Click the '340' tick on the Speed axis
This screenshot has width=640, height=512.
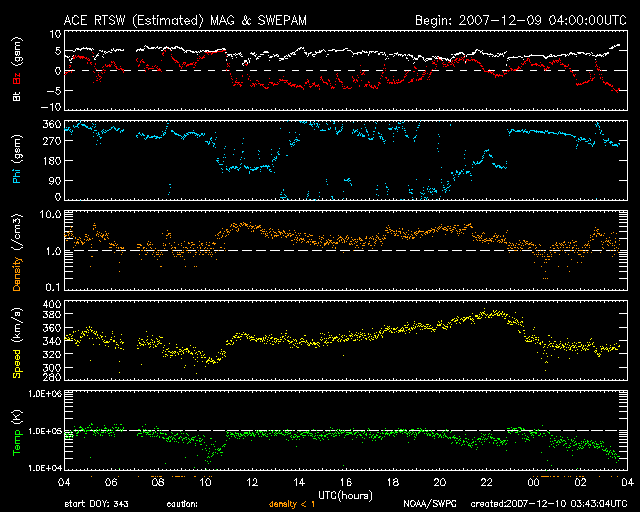click(x=52, y=341)
